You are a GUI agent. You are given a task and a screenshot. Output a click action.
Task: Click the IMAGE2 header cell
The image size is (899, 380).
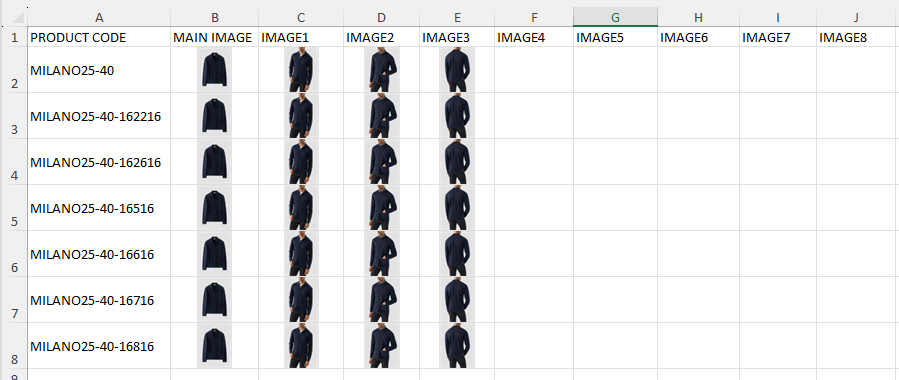point(381,38)
